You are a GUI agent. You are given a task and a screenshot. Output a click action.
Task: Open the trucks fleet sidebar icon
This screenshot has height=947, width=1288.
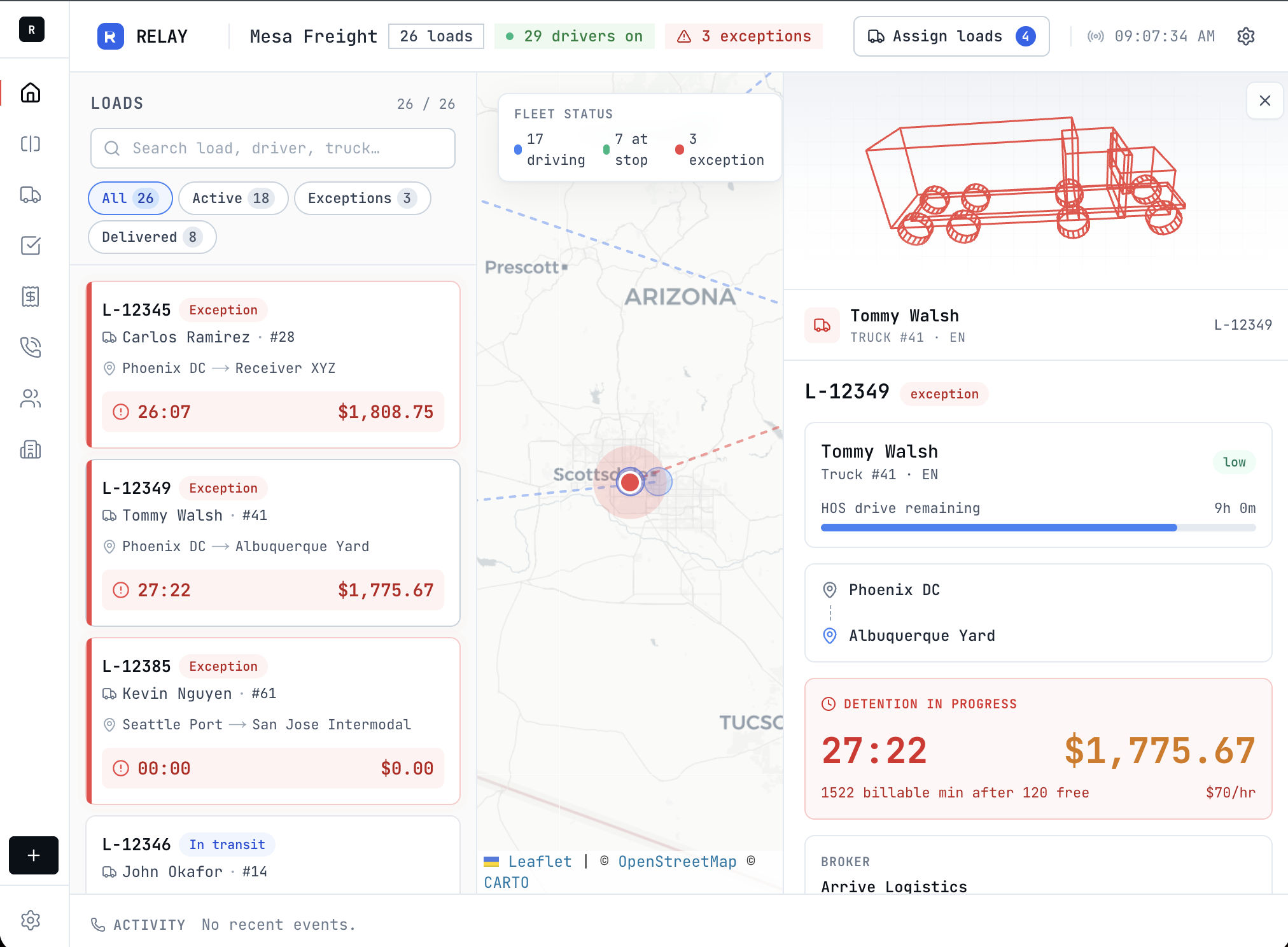point(31,195)
